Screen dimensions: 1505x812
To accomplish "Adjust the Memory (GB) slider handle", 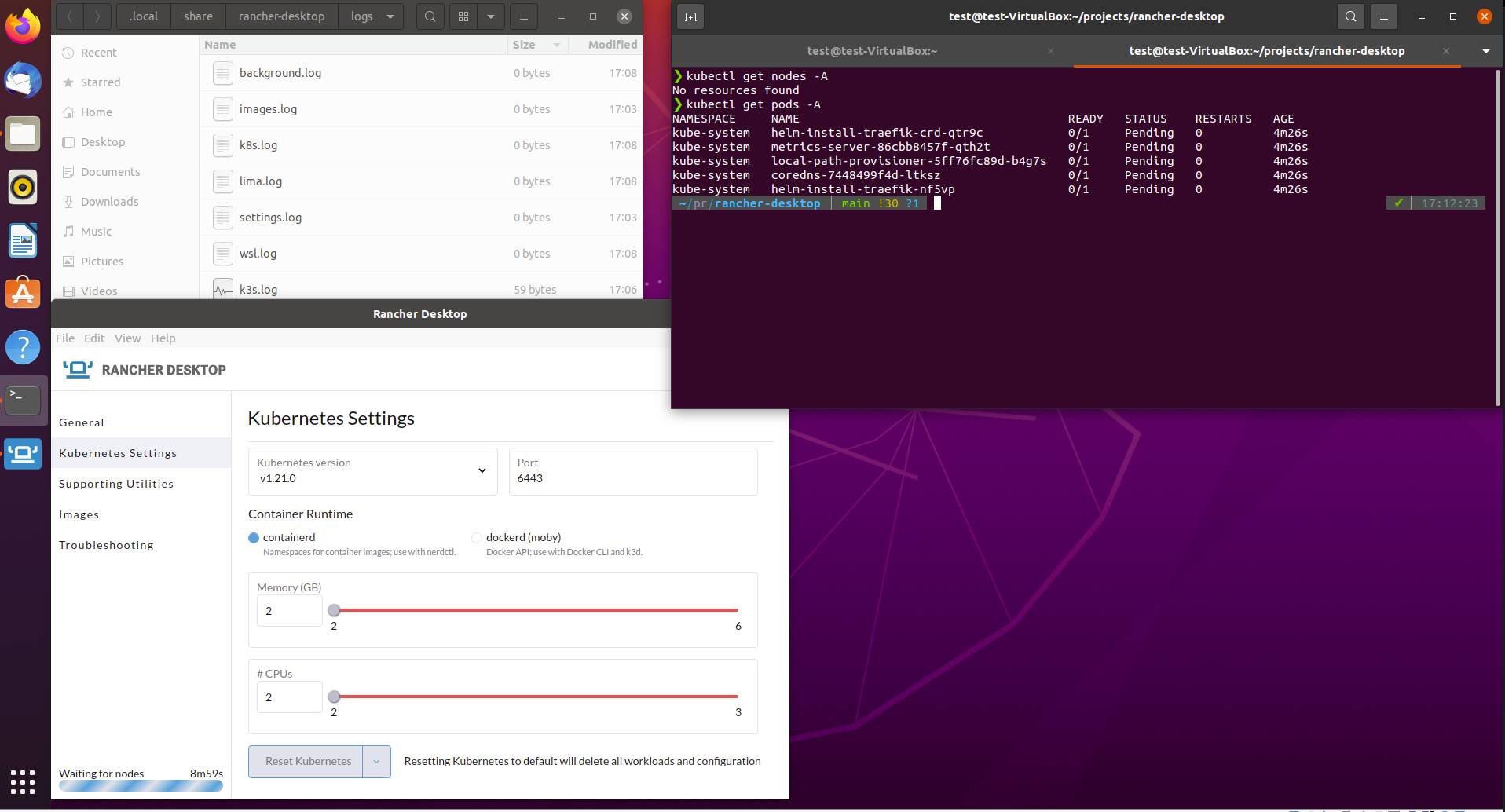I will click(x=334, y=610).
